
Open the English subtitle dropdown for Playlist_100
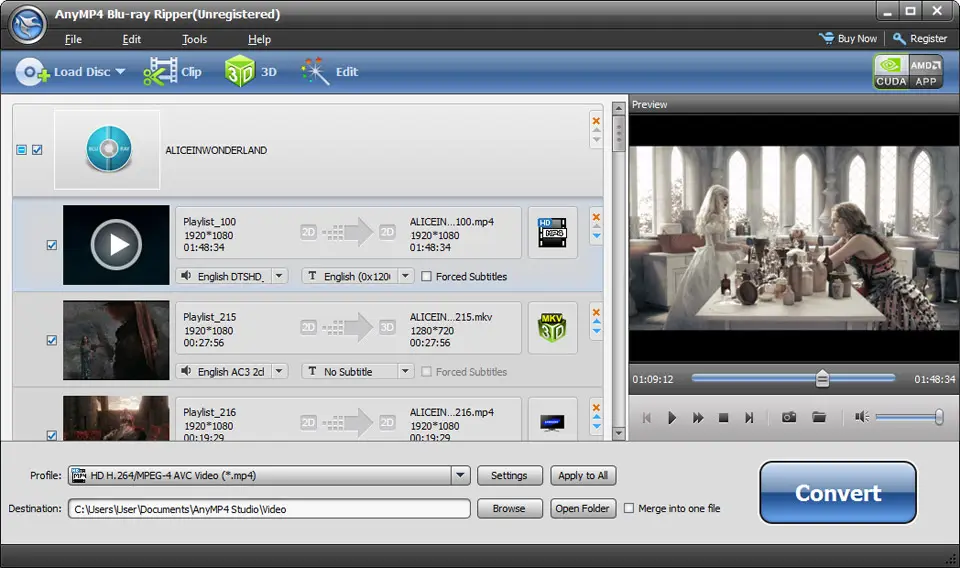(x=405, y=276)
